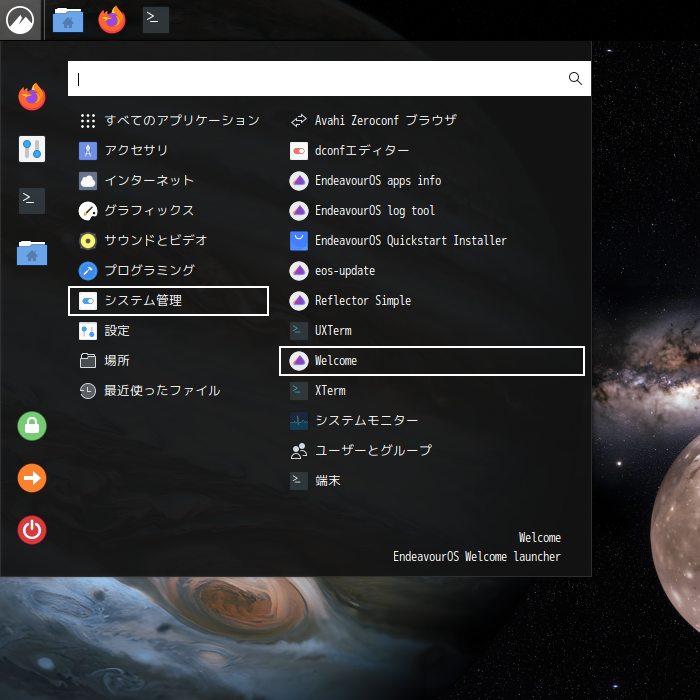Viewport: 700px width, 700px height.
Task: Click the green lock screen button
Action: [32, 426]
